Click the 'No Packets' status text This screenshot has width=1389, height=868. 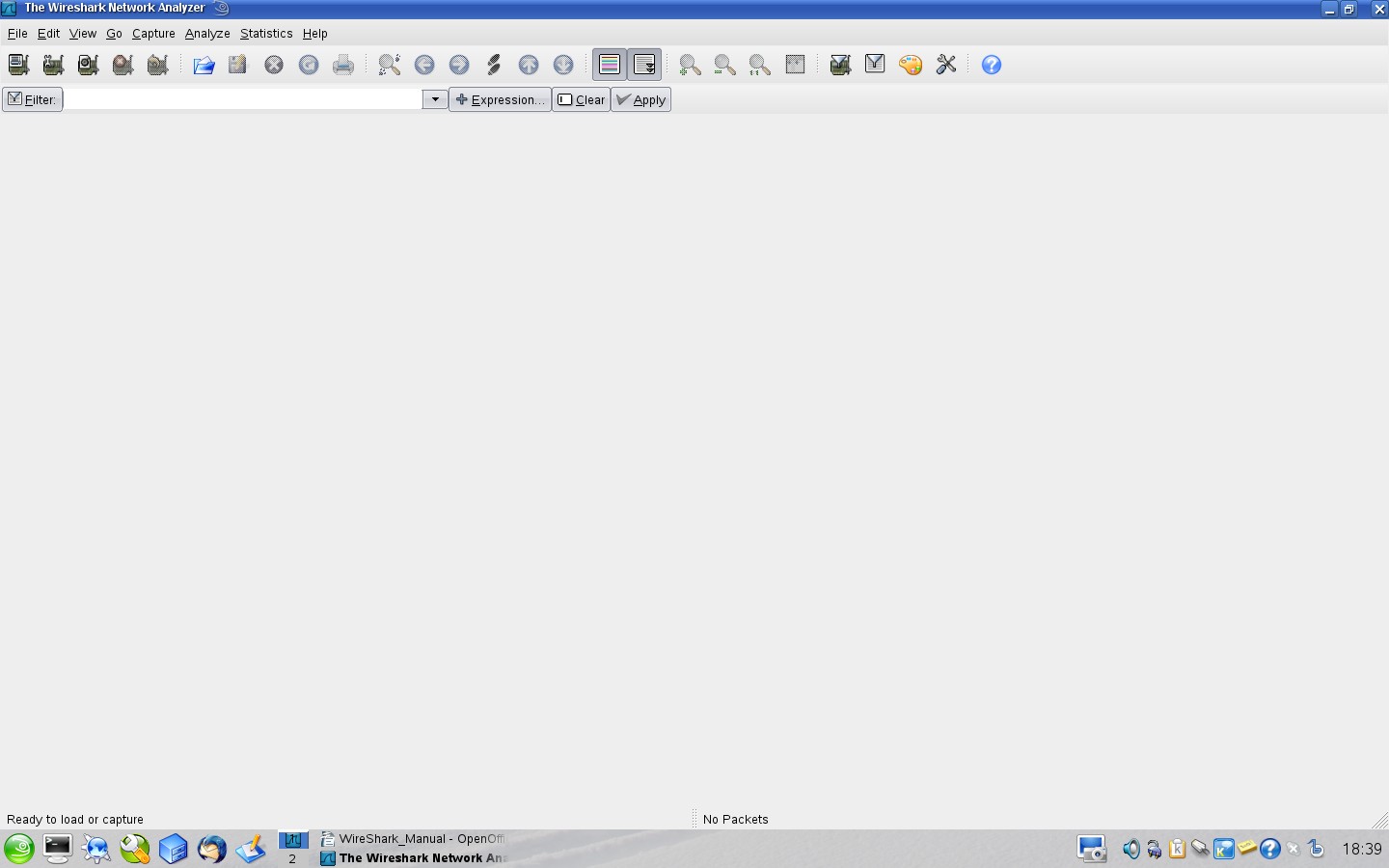tap(736, 819)
